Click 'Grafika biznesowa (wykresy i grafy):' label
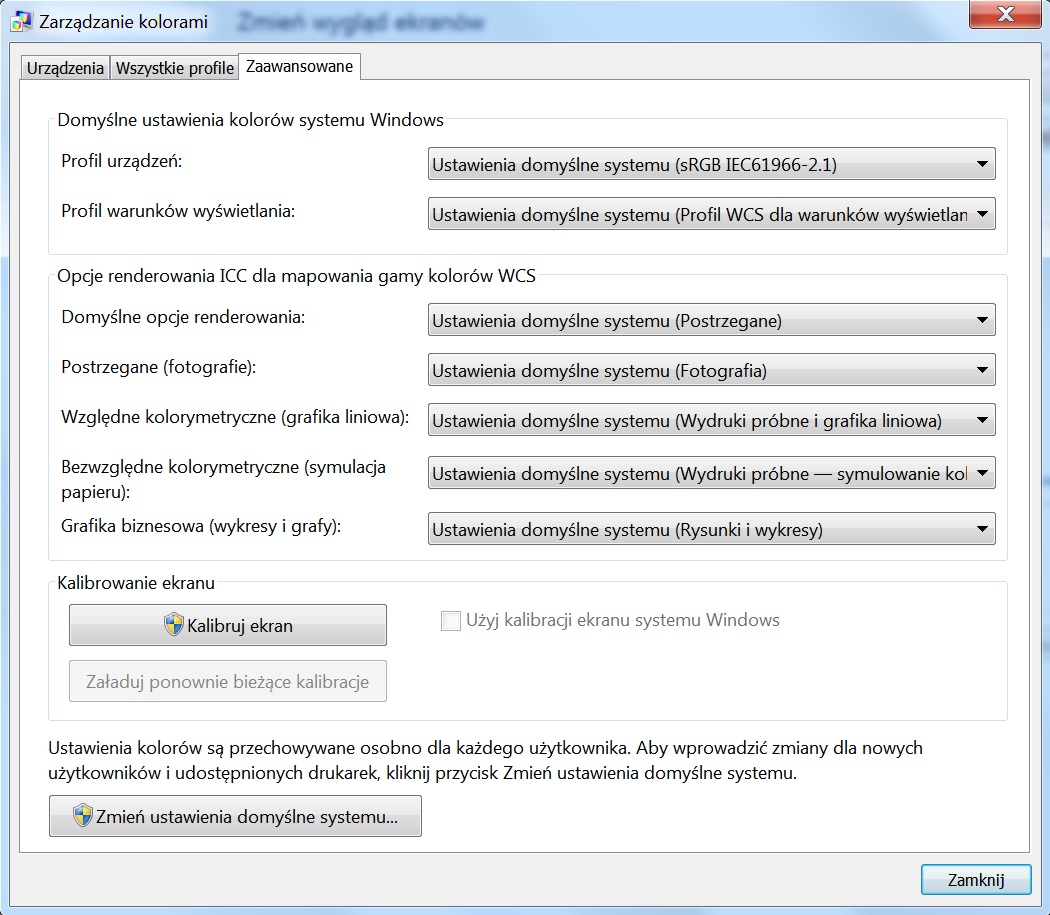The width and height of the screenshot is (1050, 915). click(201, 526)
